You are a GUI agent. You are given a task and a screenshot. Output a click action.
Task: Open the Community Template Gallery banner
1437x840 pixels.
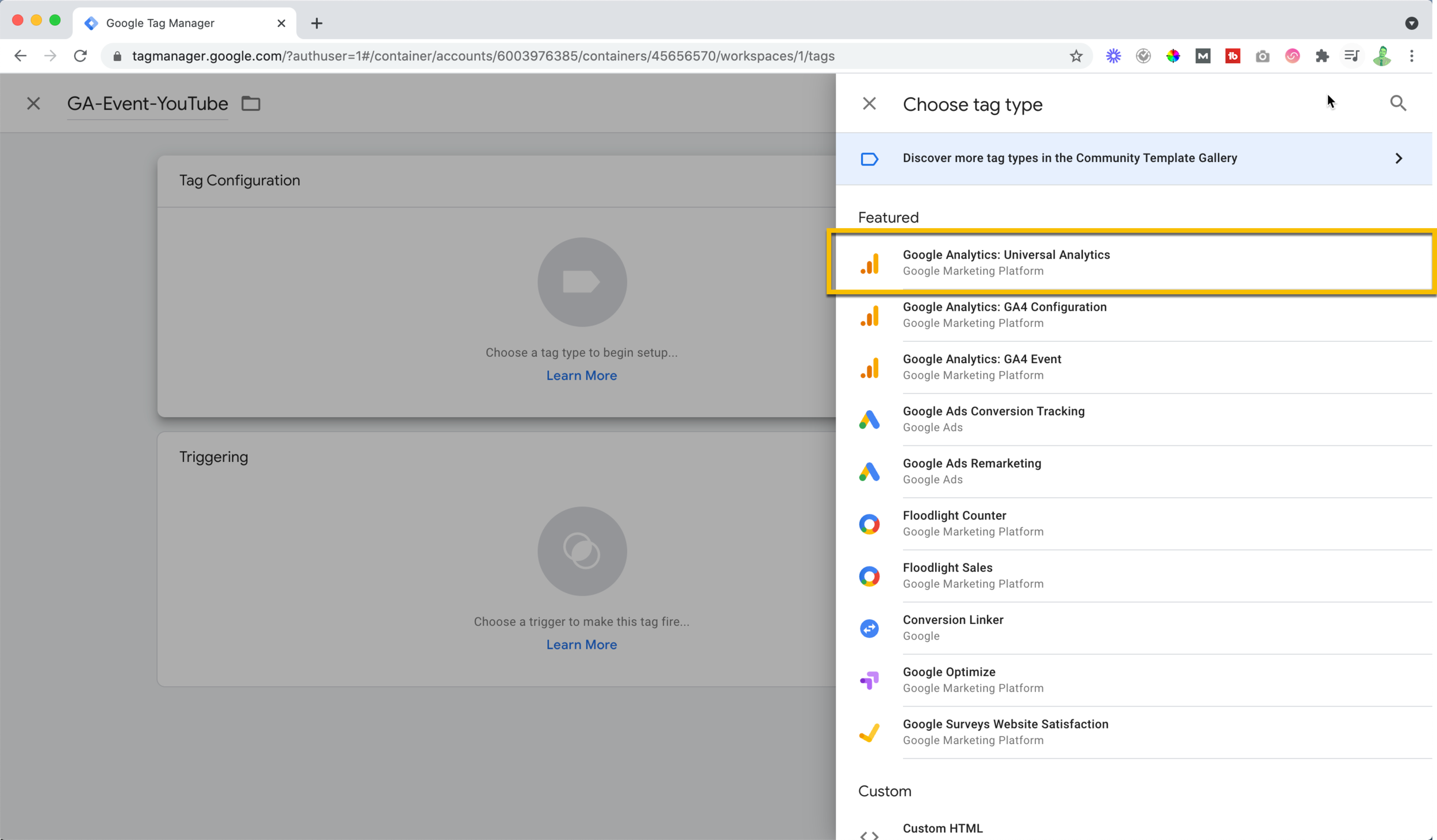pos(1134,159)
